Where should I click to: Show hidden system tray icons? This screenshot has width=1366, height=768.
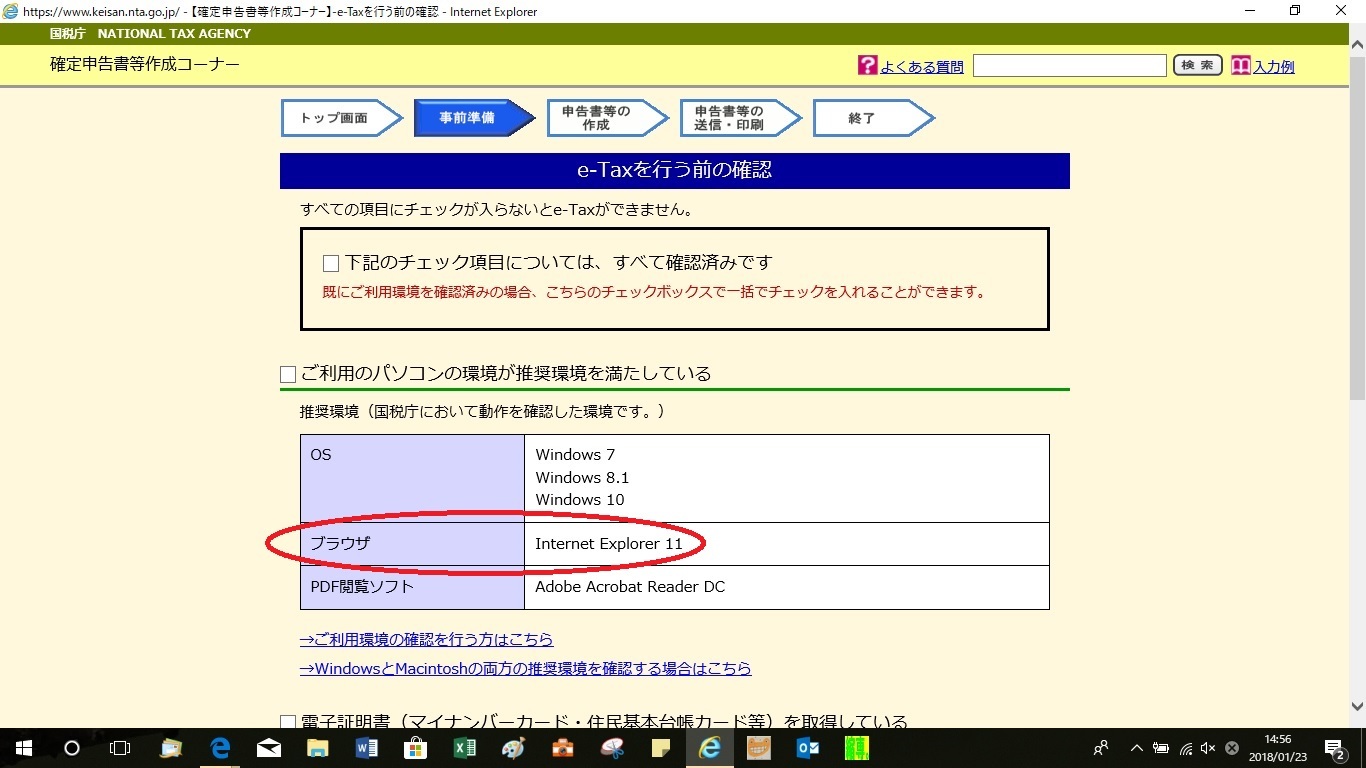(x=1137, y=748)
